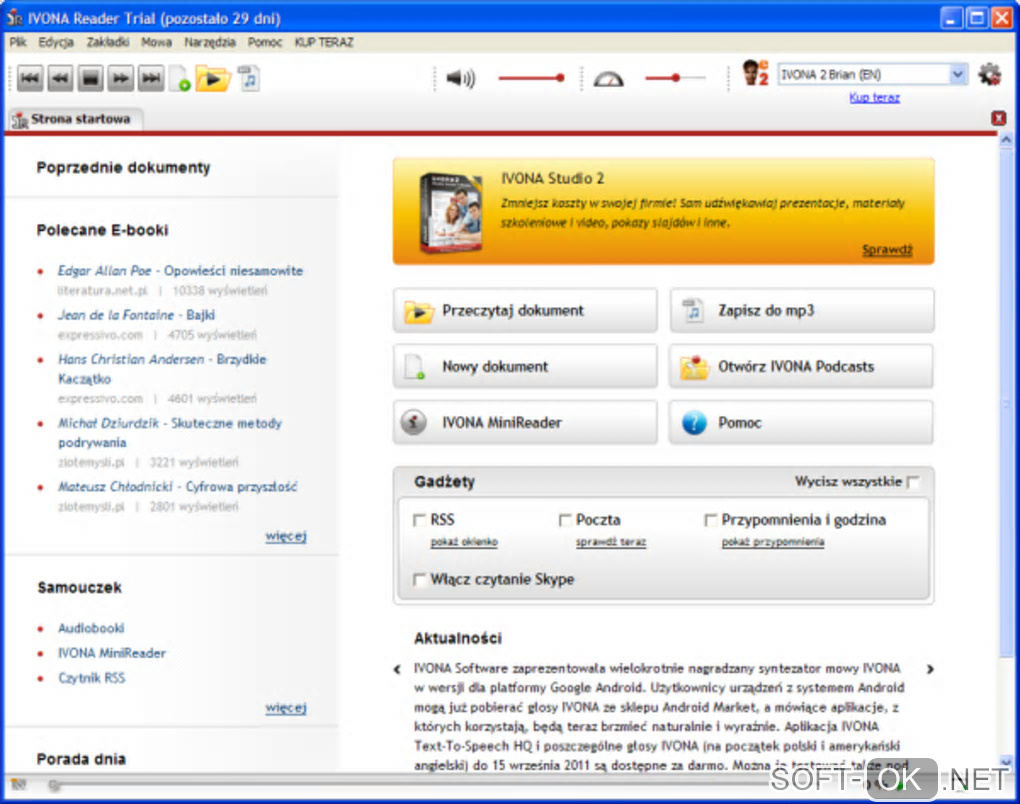Screen dimensions: 1020x804
Task: Open Jean de la Fontaine Bajki e-book
Action: (136, 315)
